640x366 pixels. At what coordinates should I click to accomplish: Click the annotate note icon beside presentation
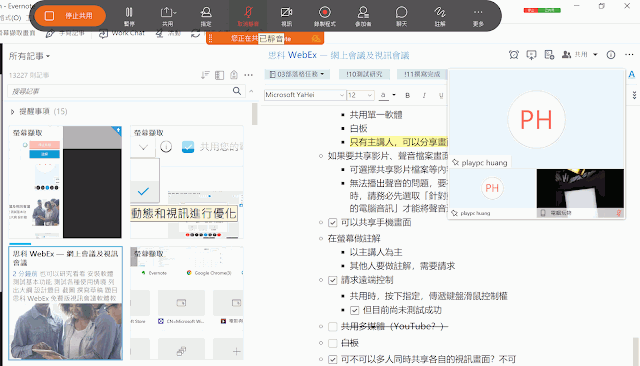[x=549, y=55]
